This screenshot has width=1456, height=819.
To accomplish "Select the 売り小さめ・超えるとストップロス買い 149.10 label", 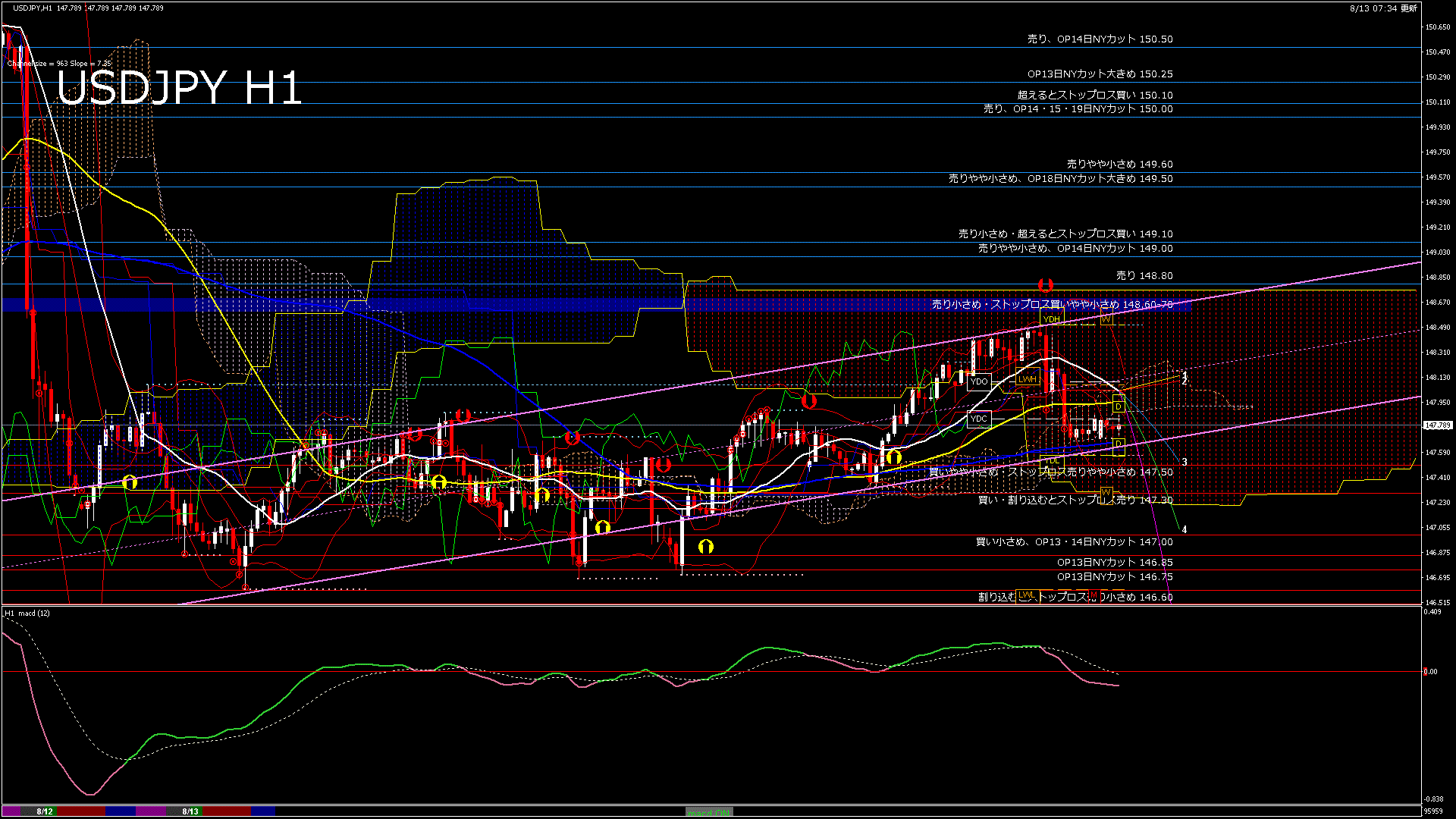I will pyautogui.click(x=1065, y=234).
